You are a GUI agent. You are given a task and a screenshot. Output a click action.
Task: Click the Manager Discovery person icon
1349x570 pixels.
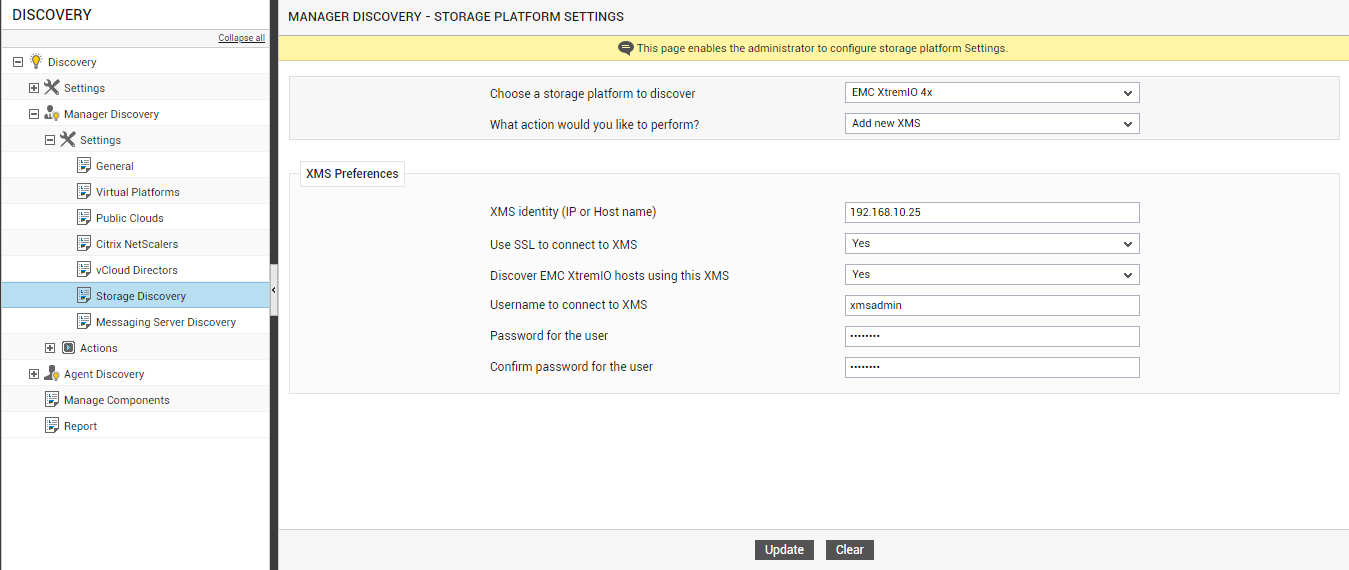[52, 113]
